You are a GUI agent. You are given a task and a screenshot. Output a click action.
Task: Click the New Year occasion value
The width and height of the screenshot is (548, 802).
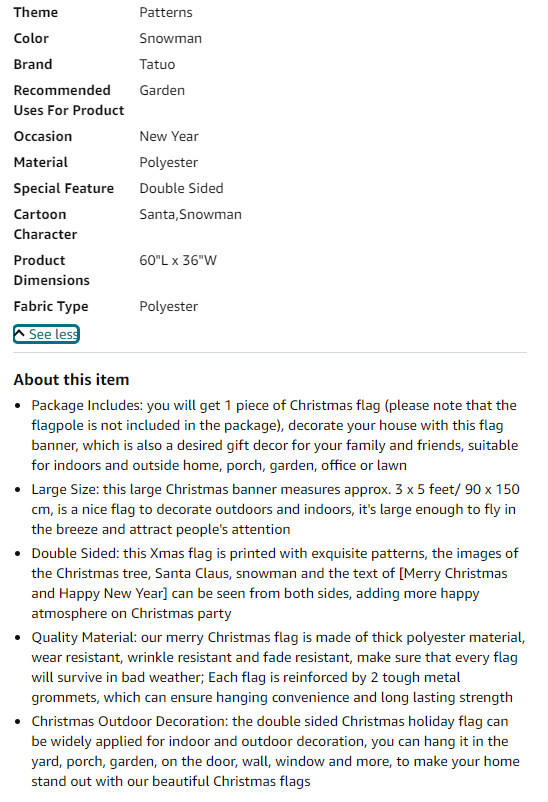[x=169, y=137]
